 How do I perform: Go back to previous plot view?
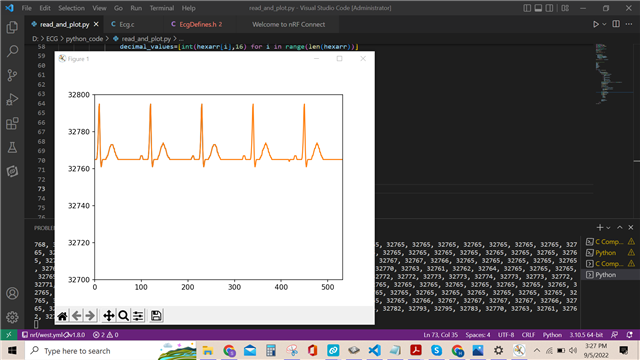tap(76, 316)
